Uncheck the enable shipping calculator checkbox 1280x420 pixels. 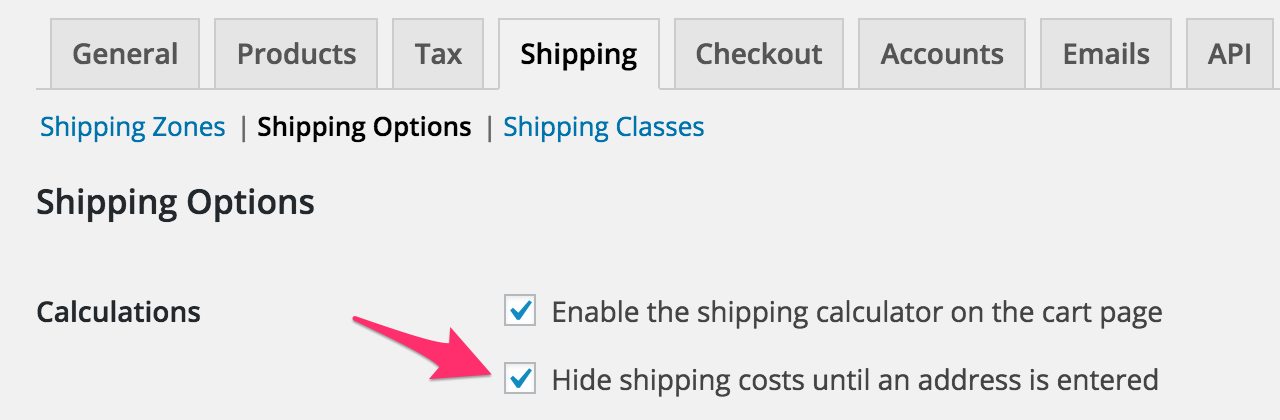coord(520,311)
